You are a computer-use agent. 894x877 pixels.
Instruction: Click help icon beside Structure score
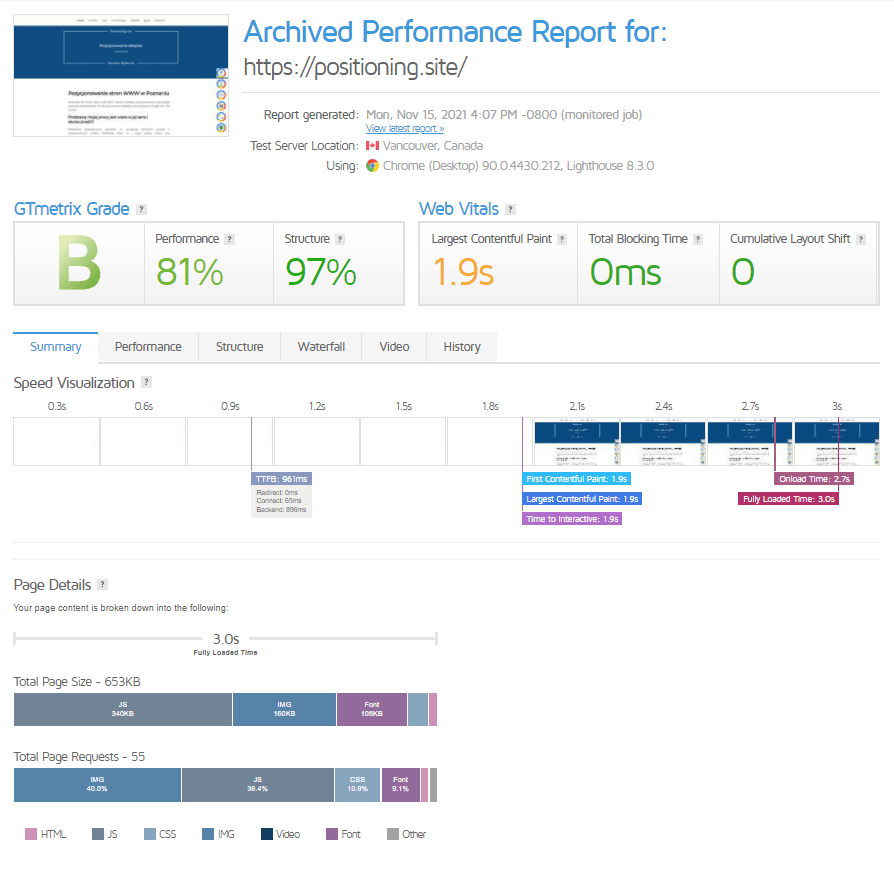(340, 239)
